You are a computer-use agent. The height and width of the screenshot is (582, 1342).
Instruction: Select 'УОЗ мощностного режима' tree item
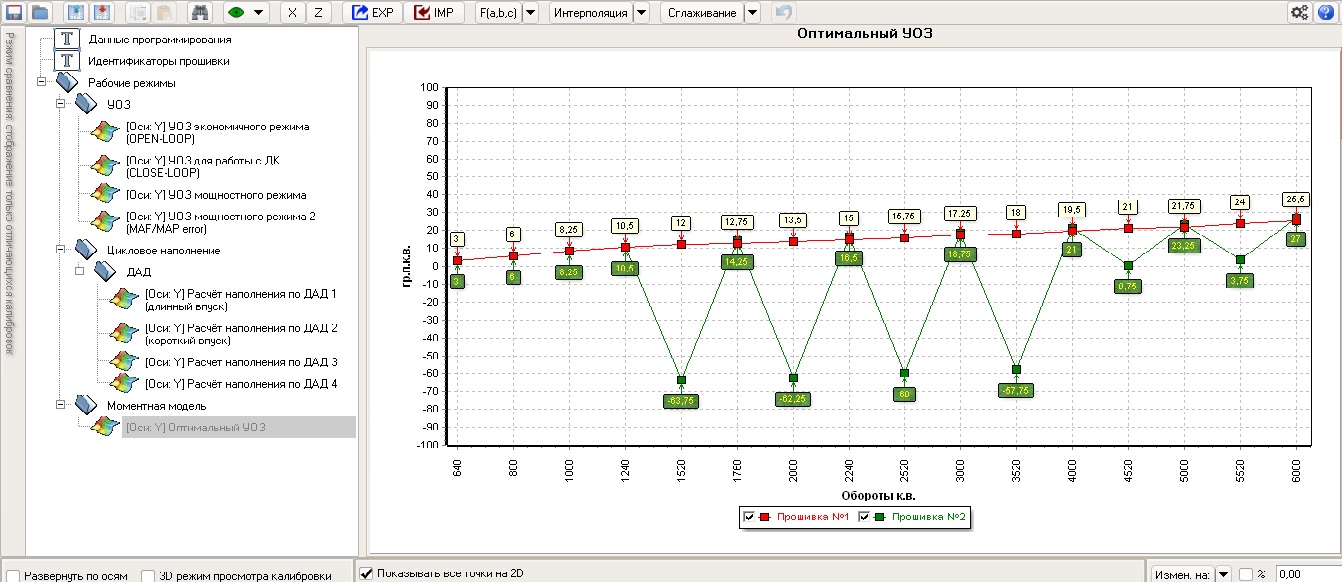(216, 195)
